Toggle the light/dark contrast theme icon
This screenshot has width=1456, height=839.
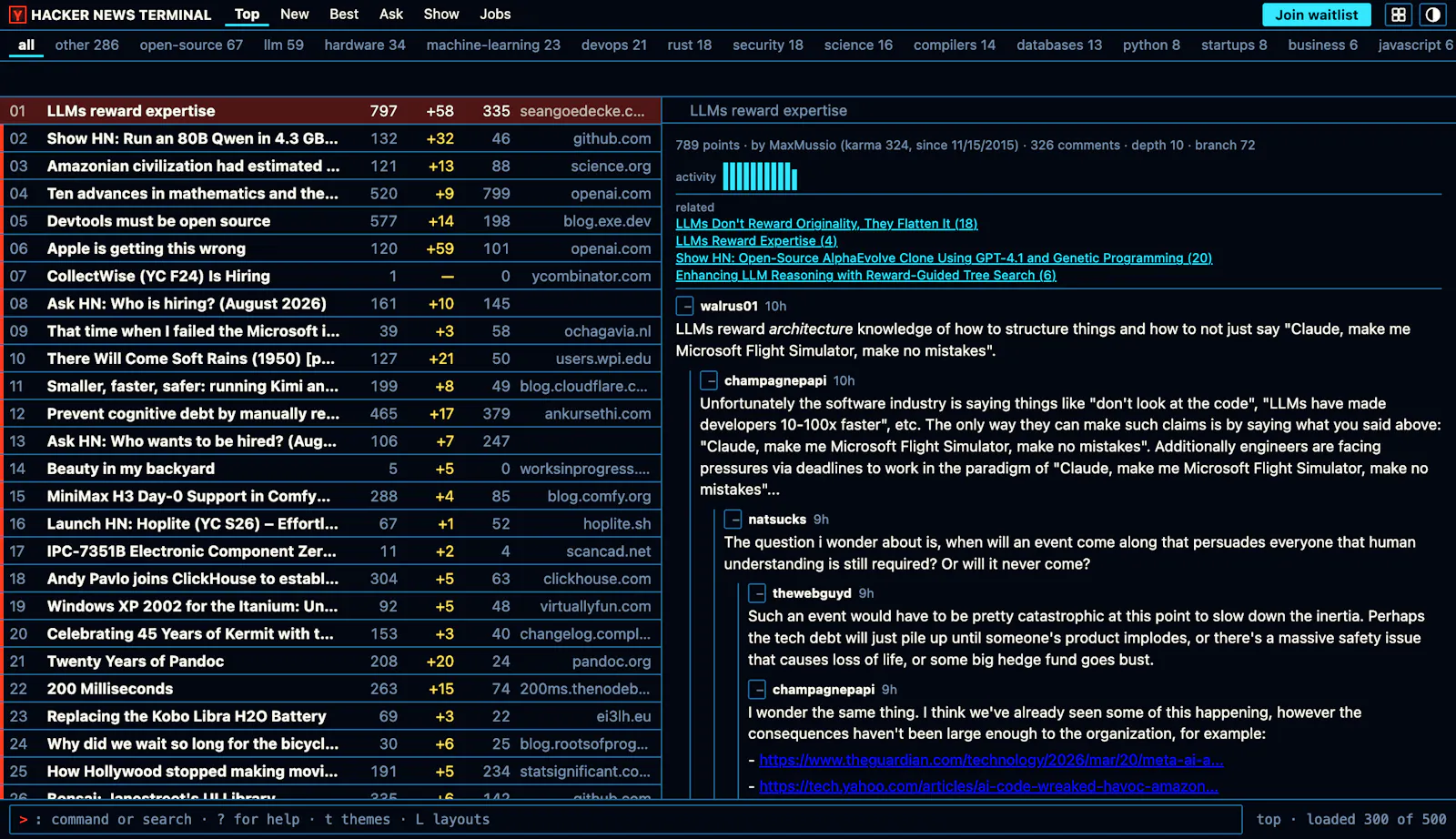tap(1433, 15)
